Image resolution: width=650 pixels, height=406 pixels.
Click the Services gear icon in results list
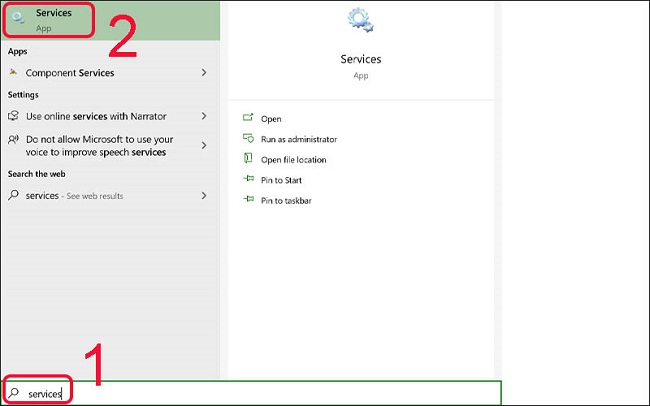(18, 17)
